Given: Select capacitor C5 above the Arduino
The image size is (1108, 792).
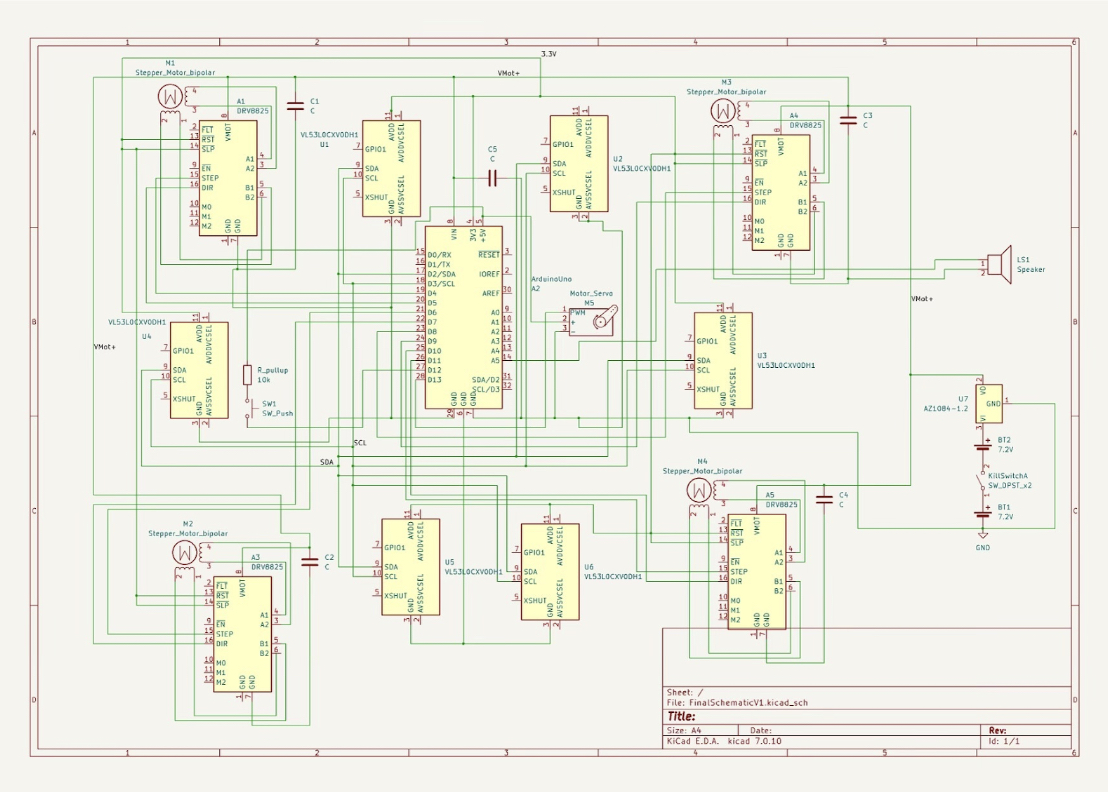Looking at the screenshot, I should 492,177.
